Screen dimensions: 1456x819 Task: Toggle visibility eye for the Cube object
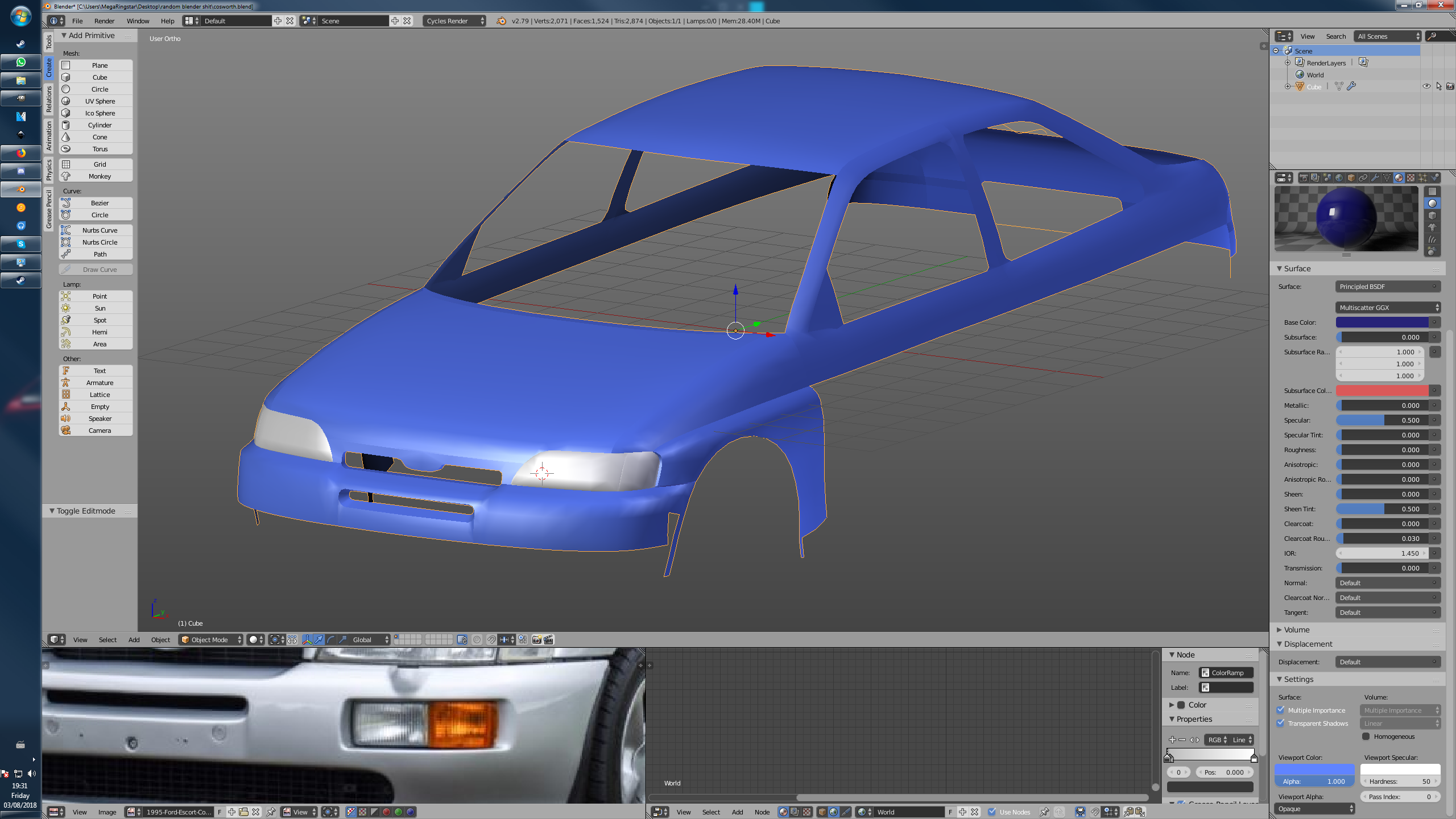point(1426,86)
